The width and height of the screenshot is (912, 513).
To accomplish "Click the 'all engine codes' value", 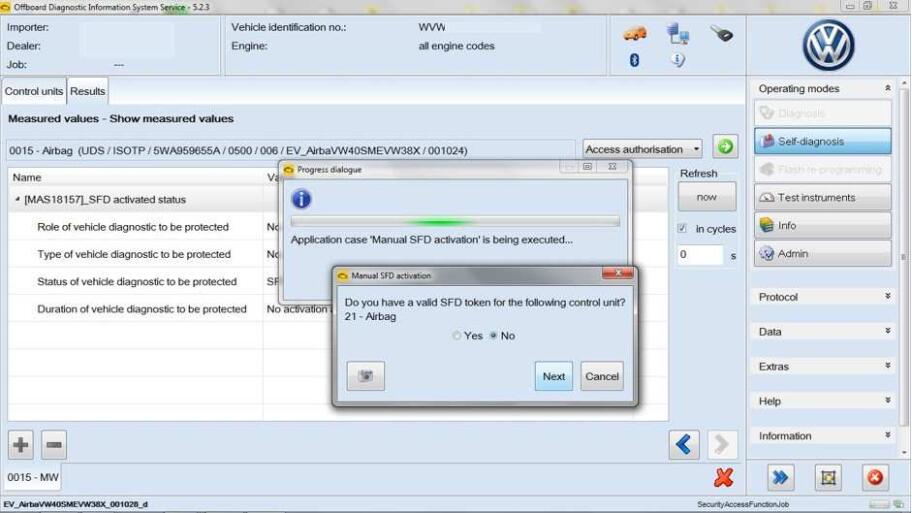I will pos(457,46).
